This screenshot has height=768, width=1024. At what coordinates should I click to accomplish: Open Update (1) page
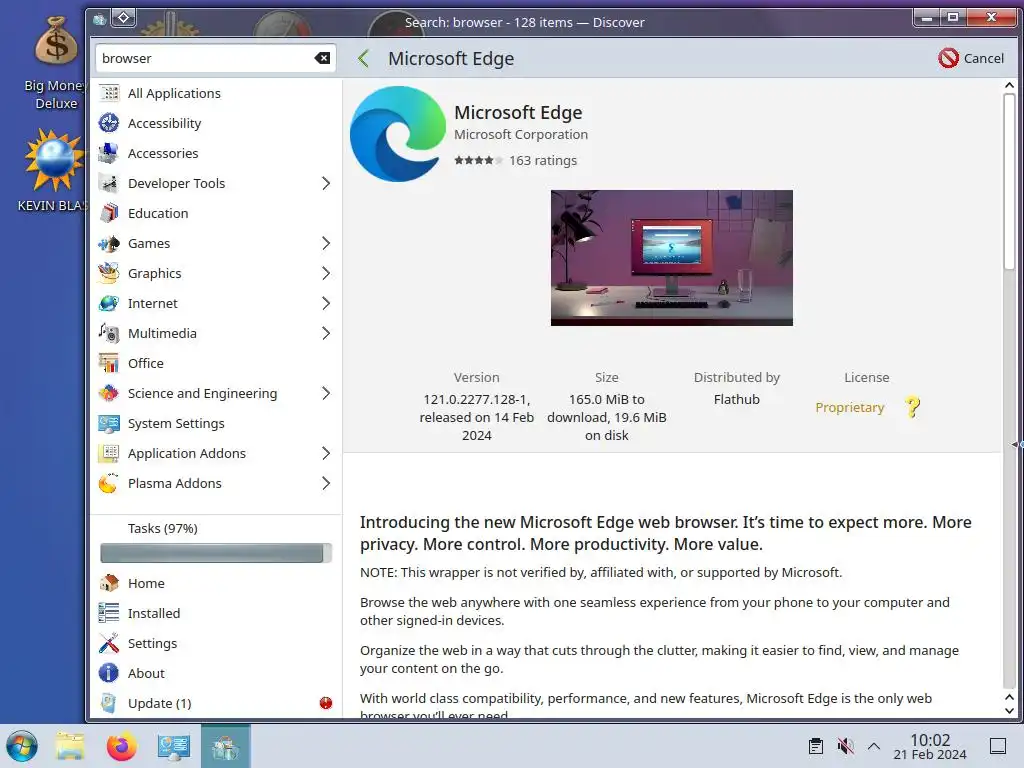pyautogui.click(x=215, y=703)
